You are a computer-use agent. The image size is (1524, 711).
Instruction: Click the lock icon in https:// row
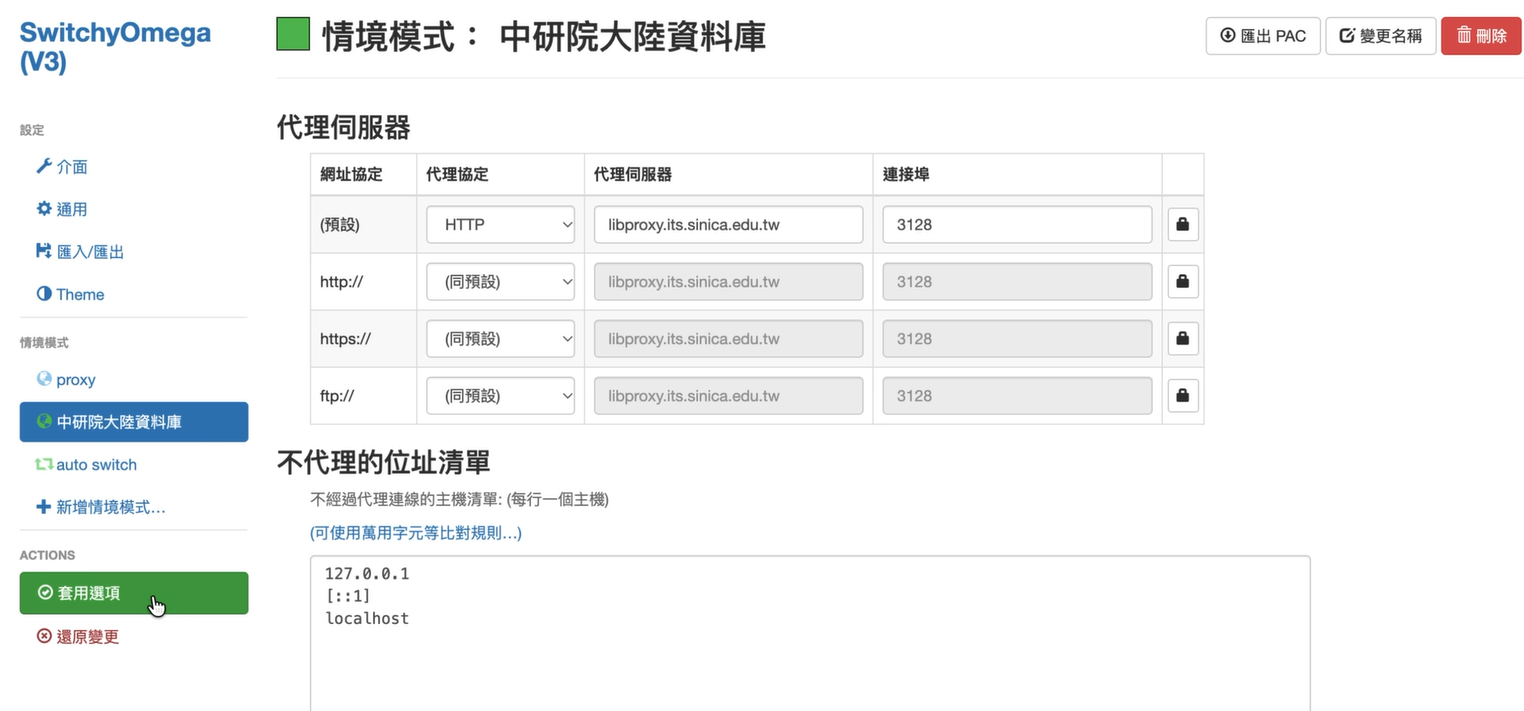tap(1183, 339)
